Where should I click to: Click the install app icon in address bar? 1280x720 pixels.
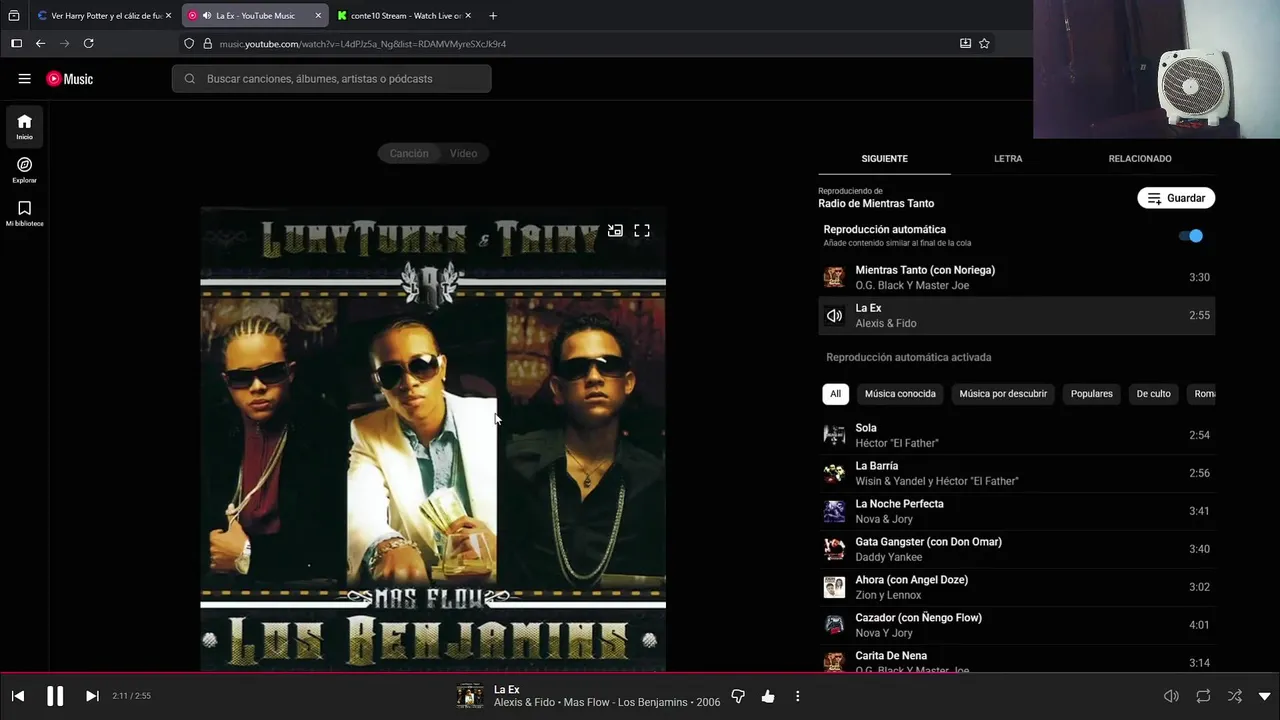[965, 44]
